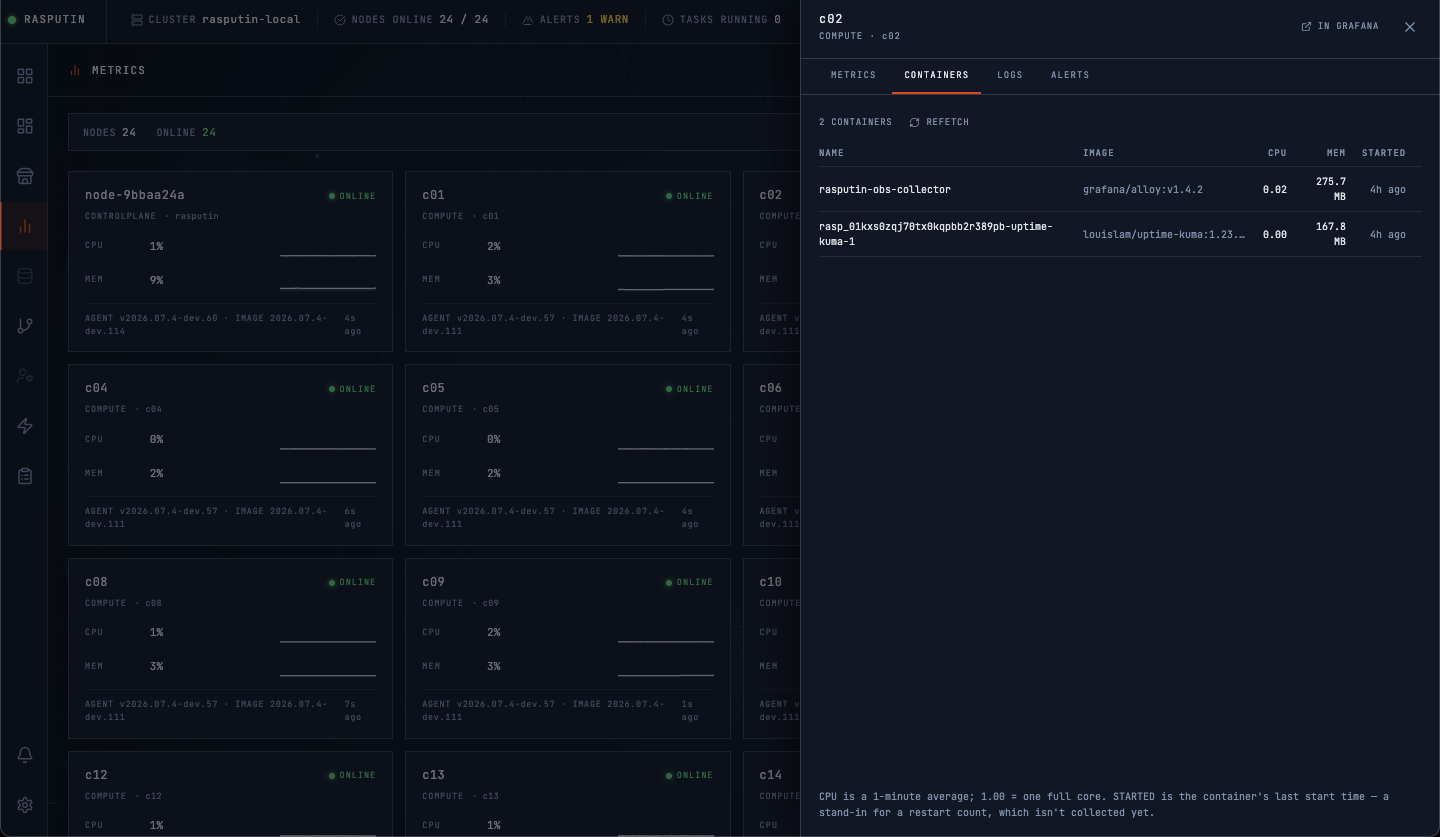Click the IN GRAFANA text label
This screenshot has height=837, width=1440.
point(1348,26)
